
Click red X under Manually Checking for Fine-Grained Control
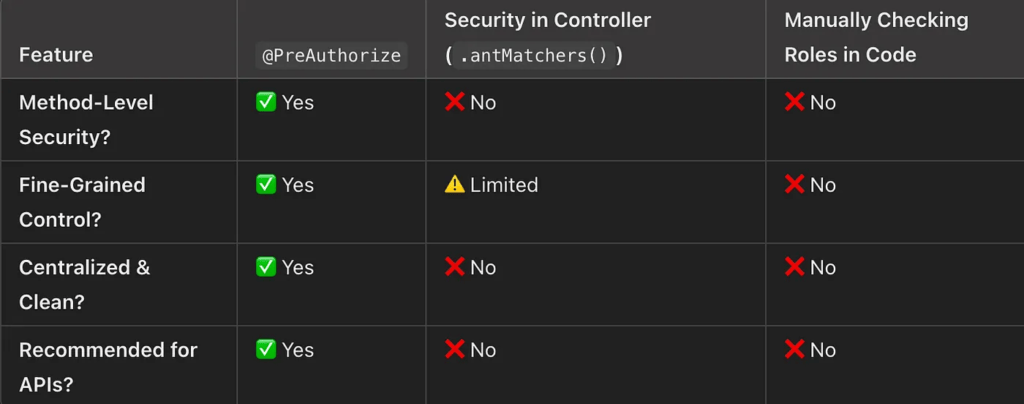click(795, 184)
